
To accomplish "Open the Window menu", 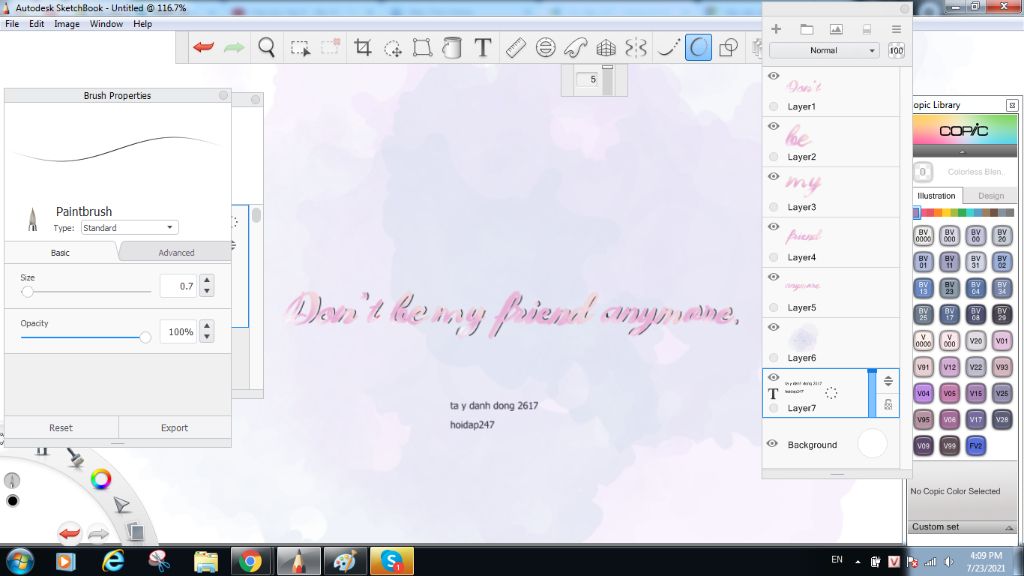I will pyautogui.click(x=106, y=24).
